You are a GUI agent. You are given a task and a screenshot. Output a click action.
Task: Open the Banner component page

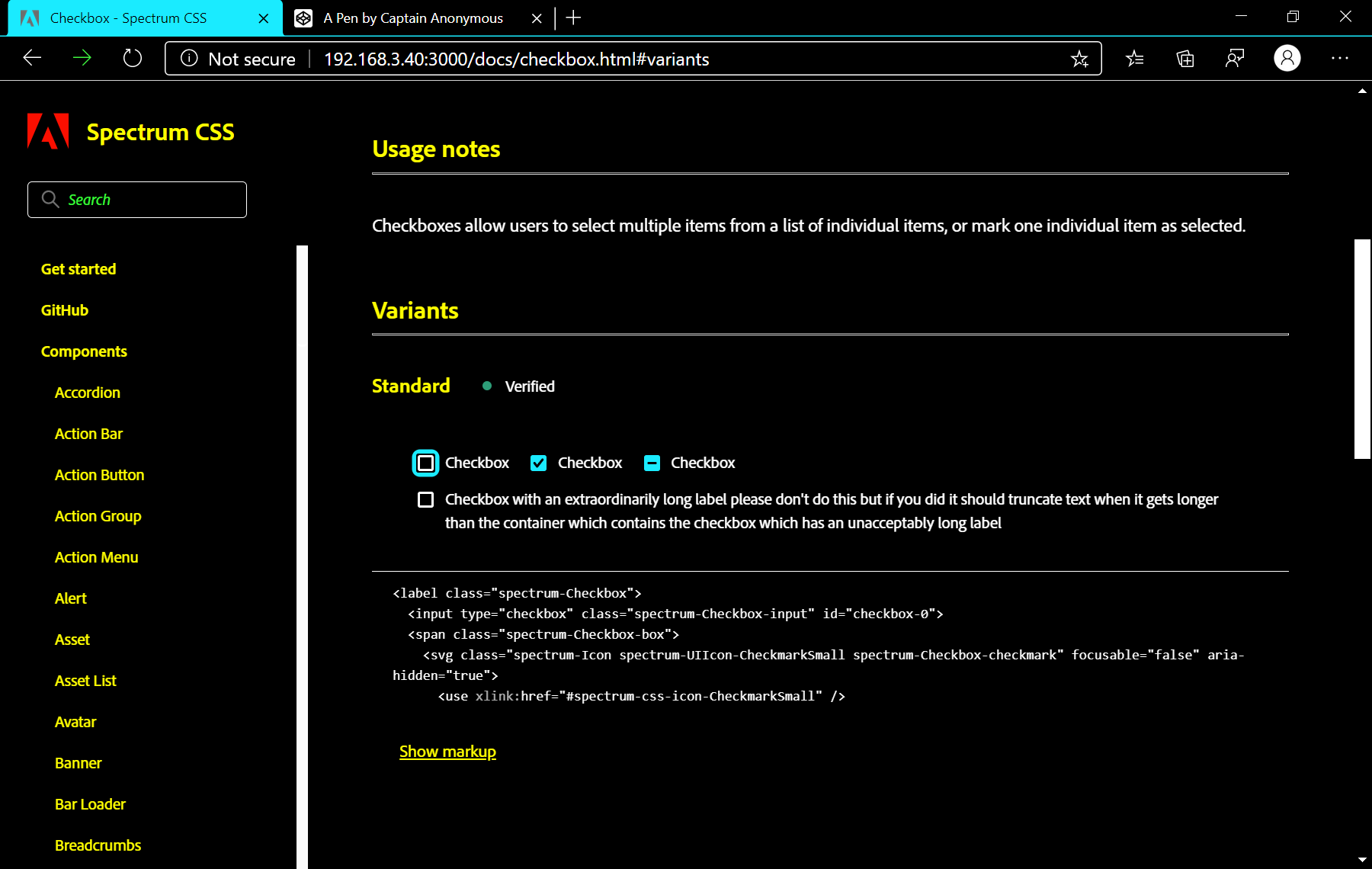click(78, 763)
